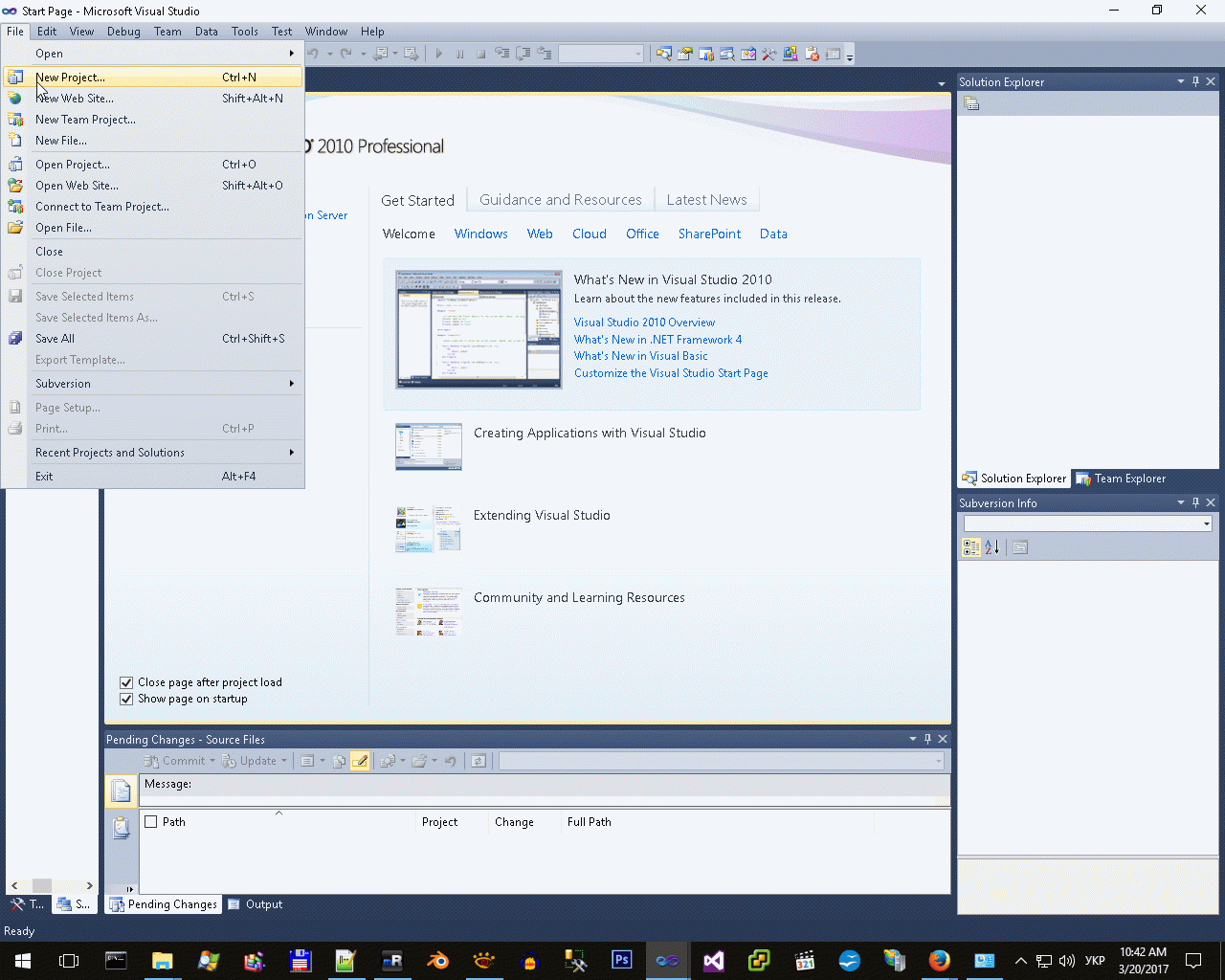The image size is (1225, 980).
Task: Click the Properties icon in Solution Explorer
Action: [x=971, y=103]
